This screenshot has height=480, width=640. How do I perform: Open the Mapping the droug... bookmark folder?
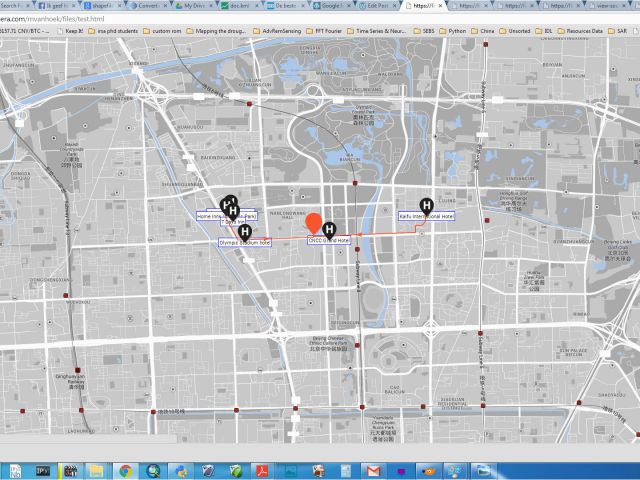[216, 31]
